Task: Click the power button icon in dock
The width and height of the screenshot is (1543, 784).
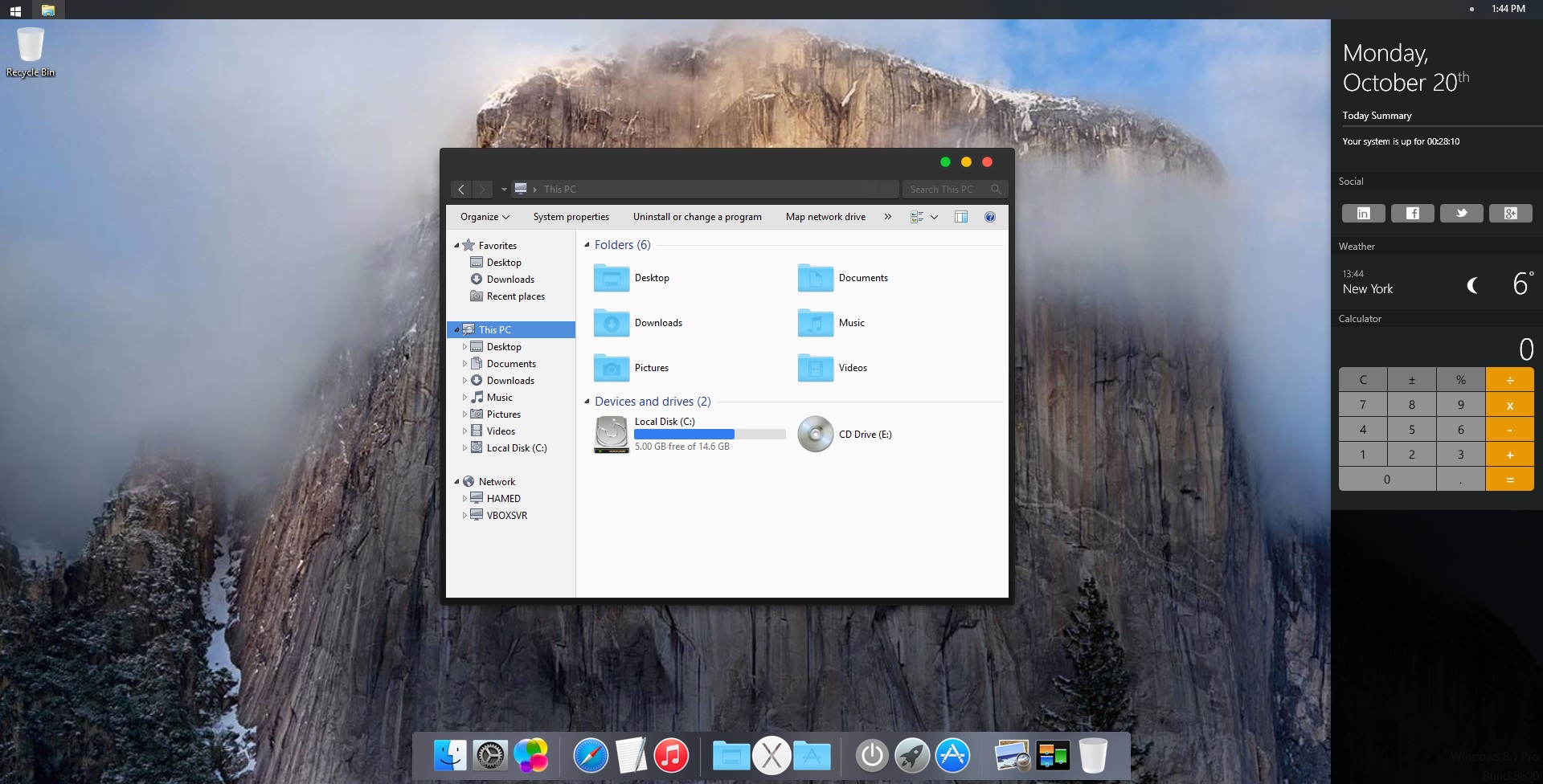Action: (x=872, y=756)
